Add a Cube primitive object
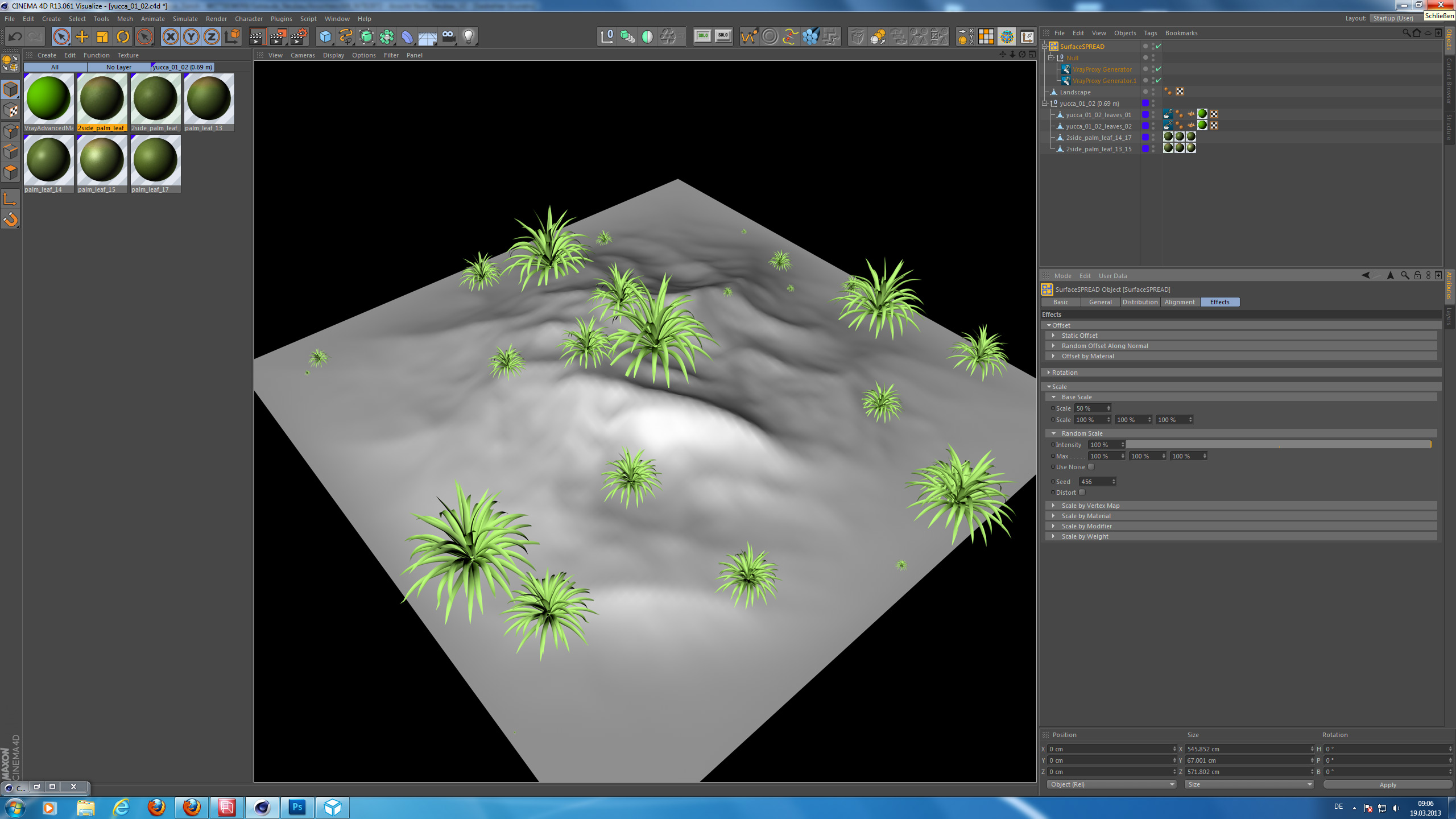1456x819 pixels. click(x=325, y=37)
